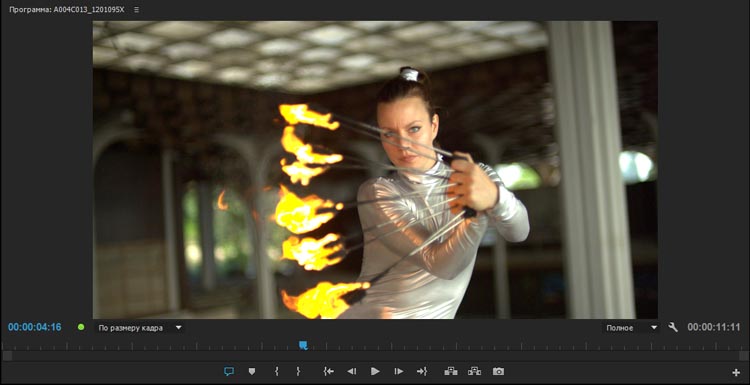
Task: Click the video frame preview
Action: (x=375, y=170)
